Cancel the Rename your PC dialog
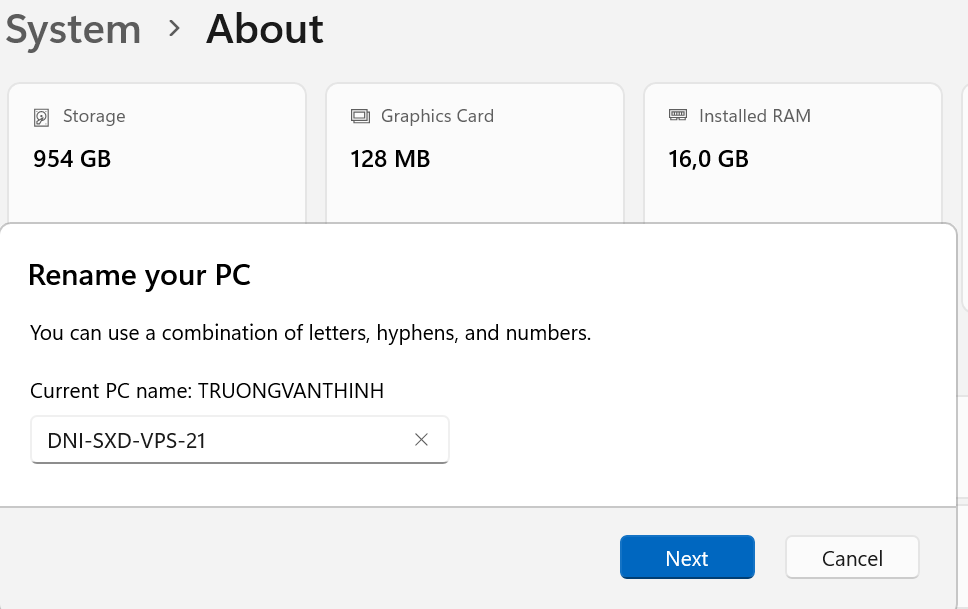The image size is (968, 609). 851,558
